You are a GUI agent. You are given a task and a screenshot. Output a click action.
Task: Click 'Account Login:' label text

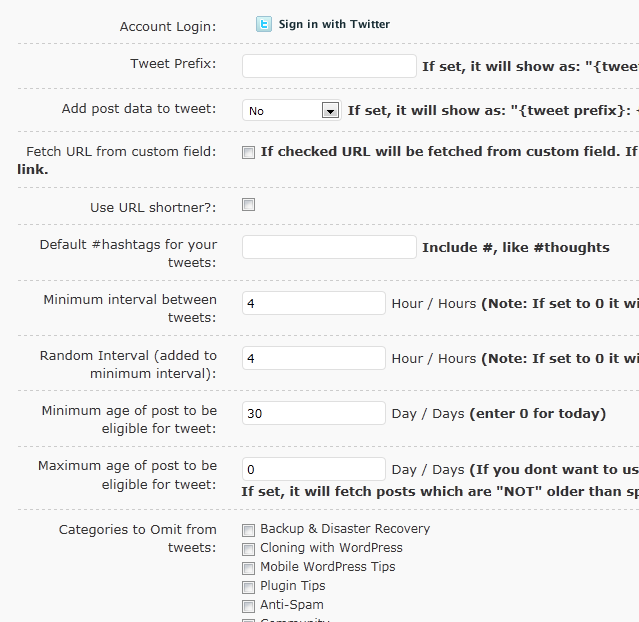(x=168, y=26)
